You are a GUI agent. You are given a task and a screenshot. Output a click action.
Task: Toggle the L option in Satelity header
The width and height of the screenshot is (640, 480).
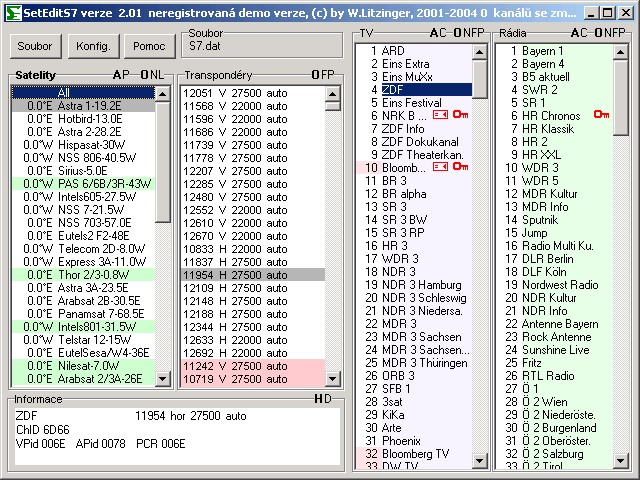click(159, 75)
